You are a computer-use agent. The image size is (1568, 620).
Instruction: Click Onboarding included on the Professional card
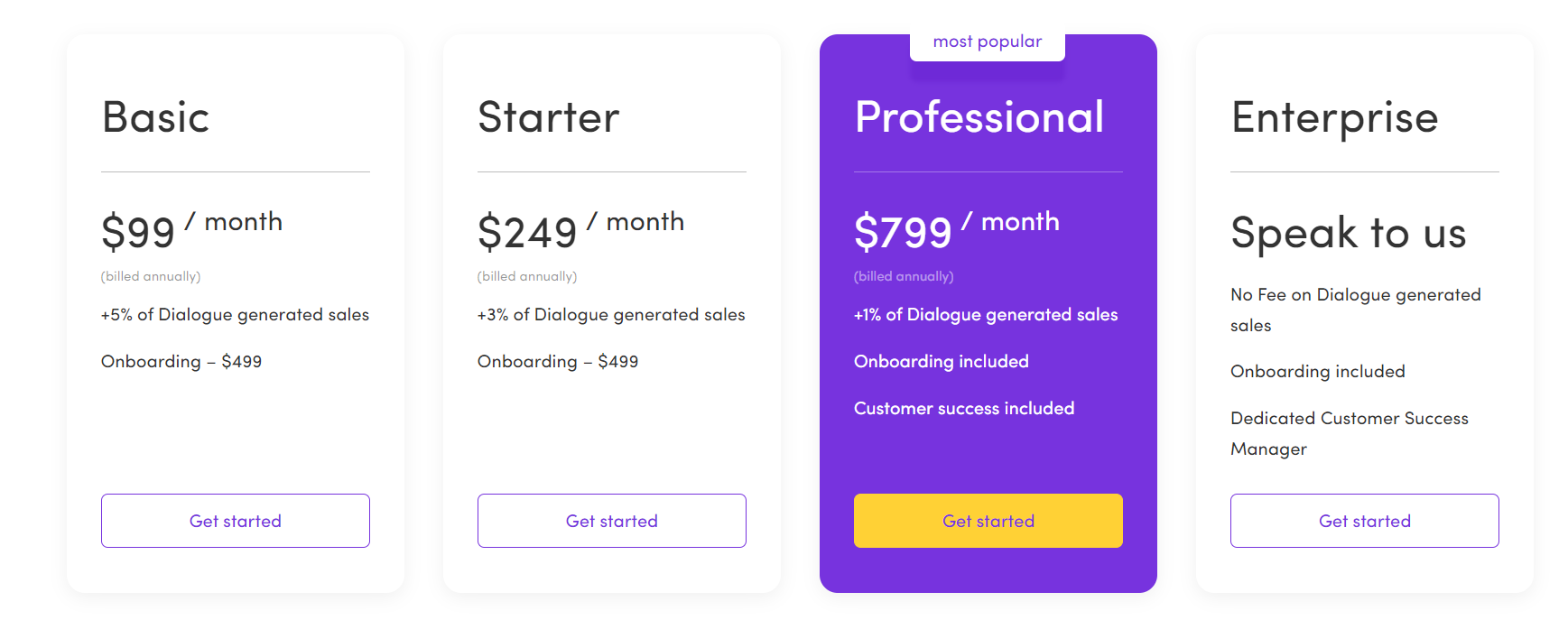tap(941, 361)
